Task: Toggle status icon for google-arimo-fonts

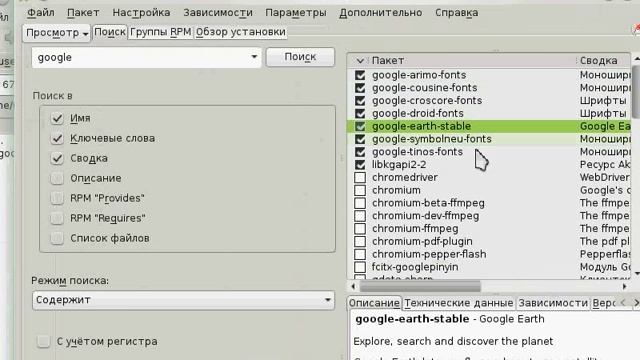Action: coord(360,75)
